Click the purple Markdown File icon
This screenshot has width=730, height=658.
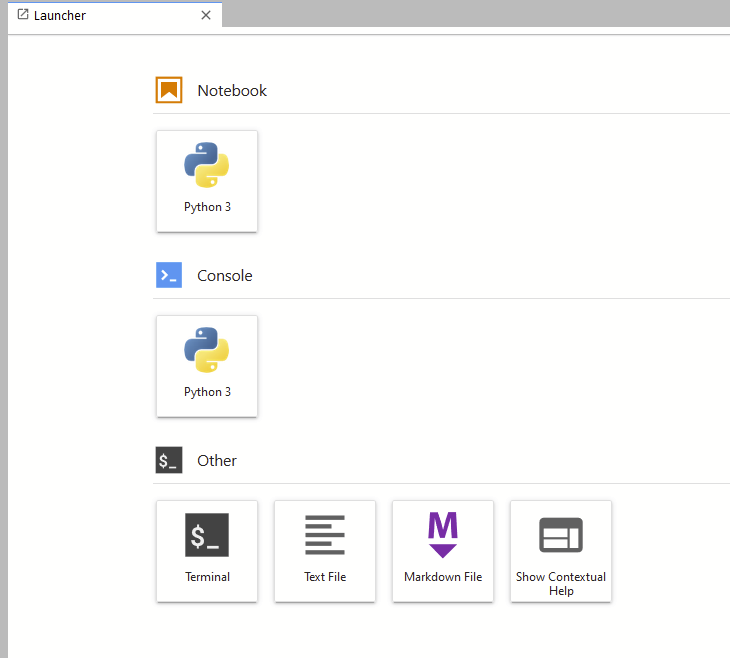tap(443, 535)
